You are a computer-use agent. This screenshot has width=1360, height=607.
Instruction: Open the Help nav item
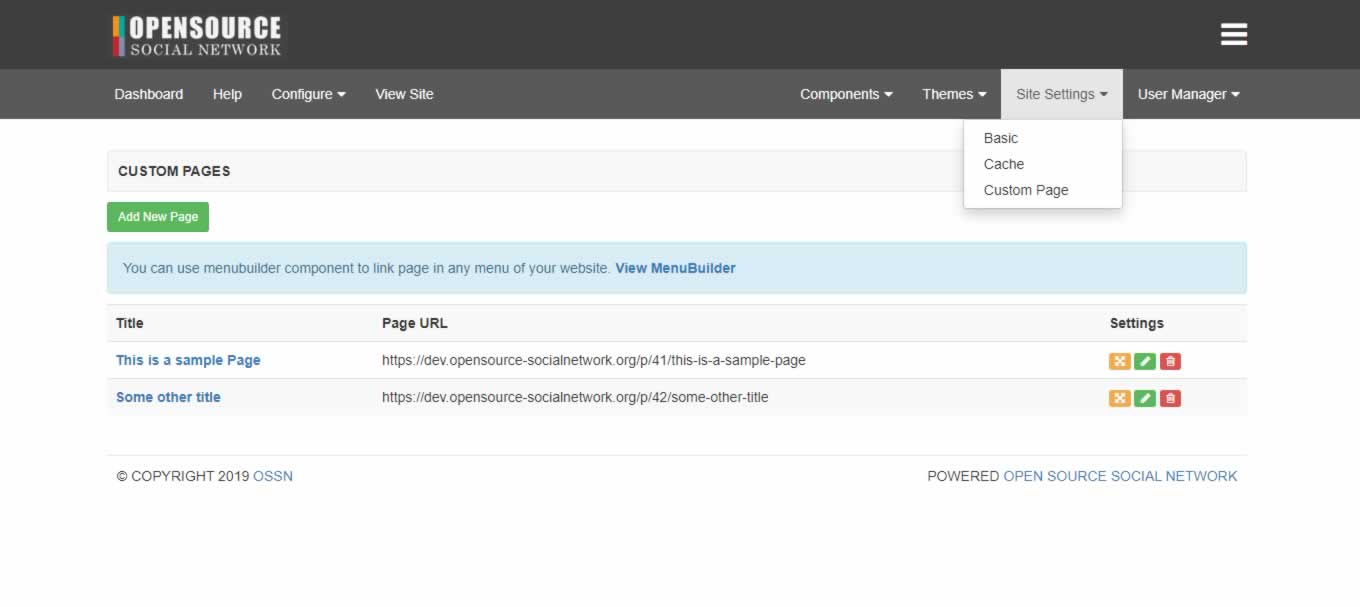(x=227, y=94)
